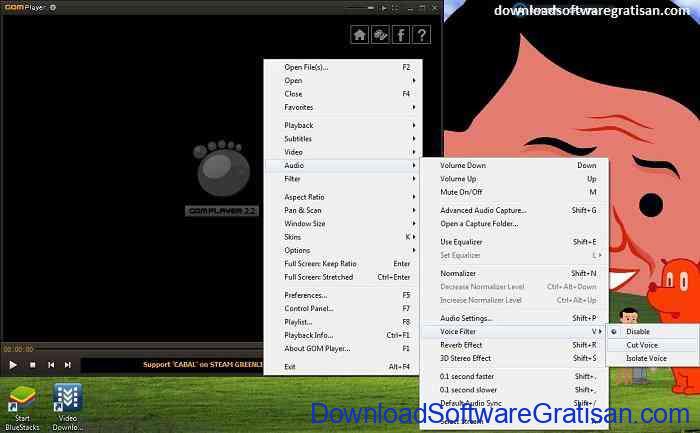Viewport: 700px width, 433px height.
Task: Expand the Video submenu
Action: pos(342,152)
